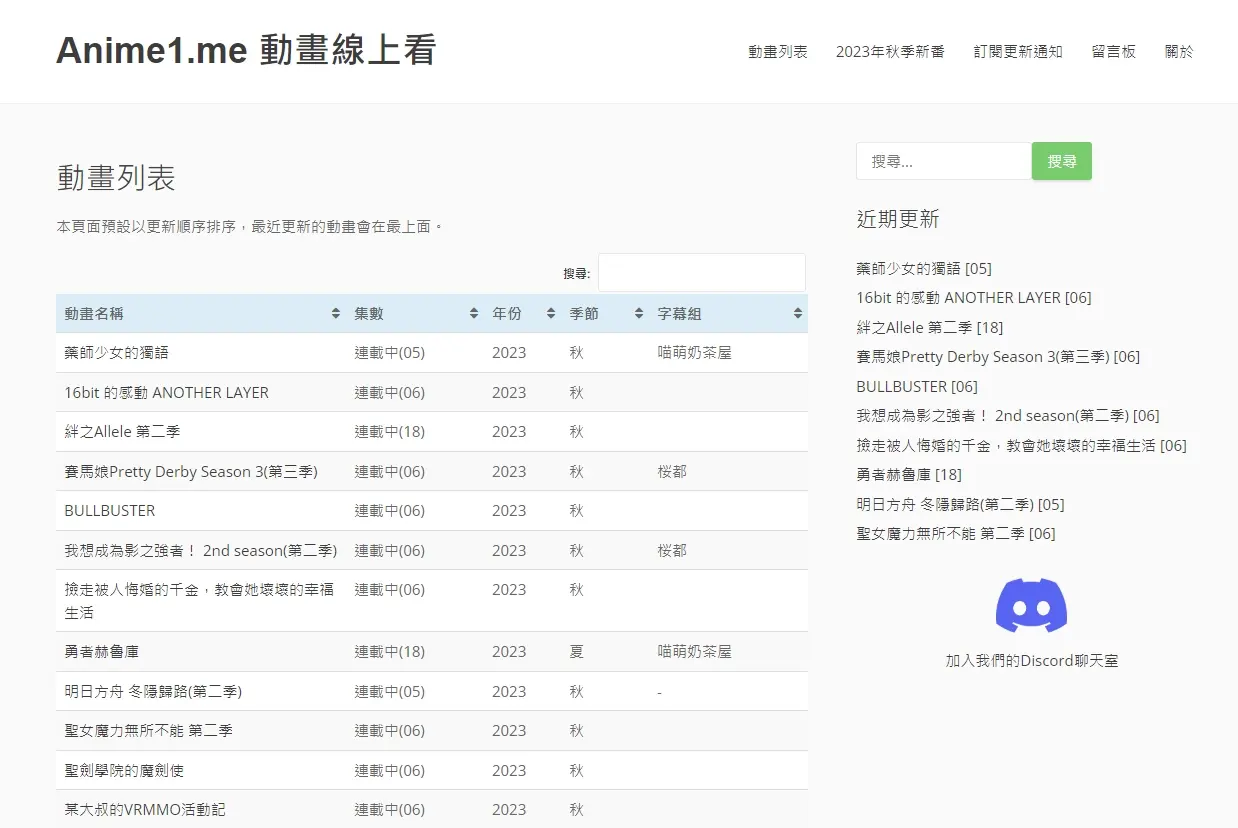Open Anime1.me 動畫線上看 site title
Image resolution: width=1238 pixels, height=828 pixels.
pyautogui.click(x=246, y=50)
